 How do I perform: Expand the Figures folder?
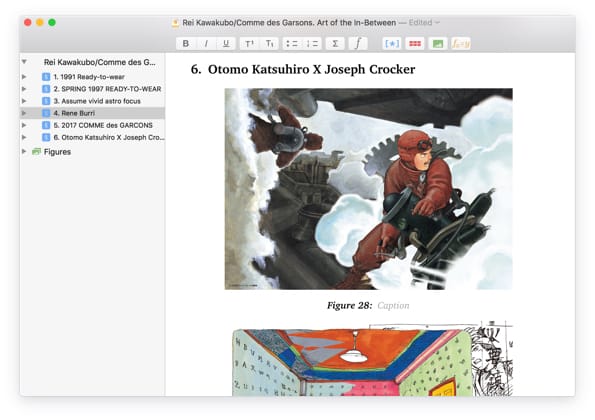pos(24,151)
